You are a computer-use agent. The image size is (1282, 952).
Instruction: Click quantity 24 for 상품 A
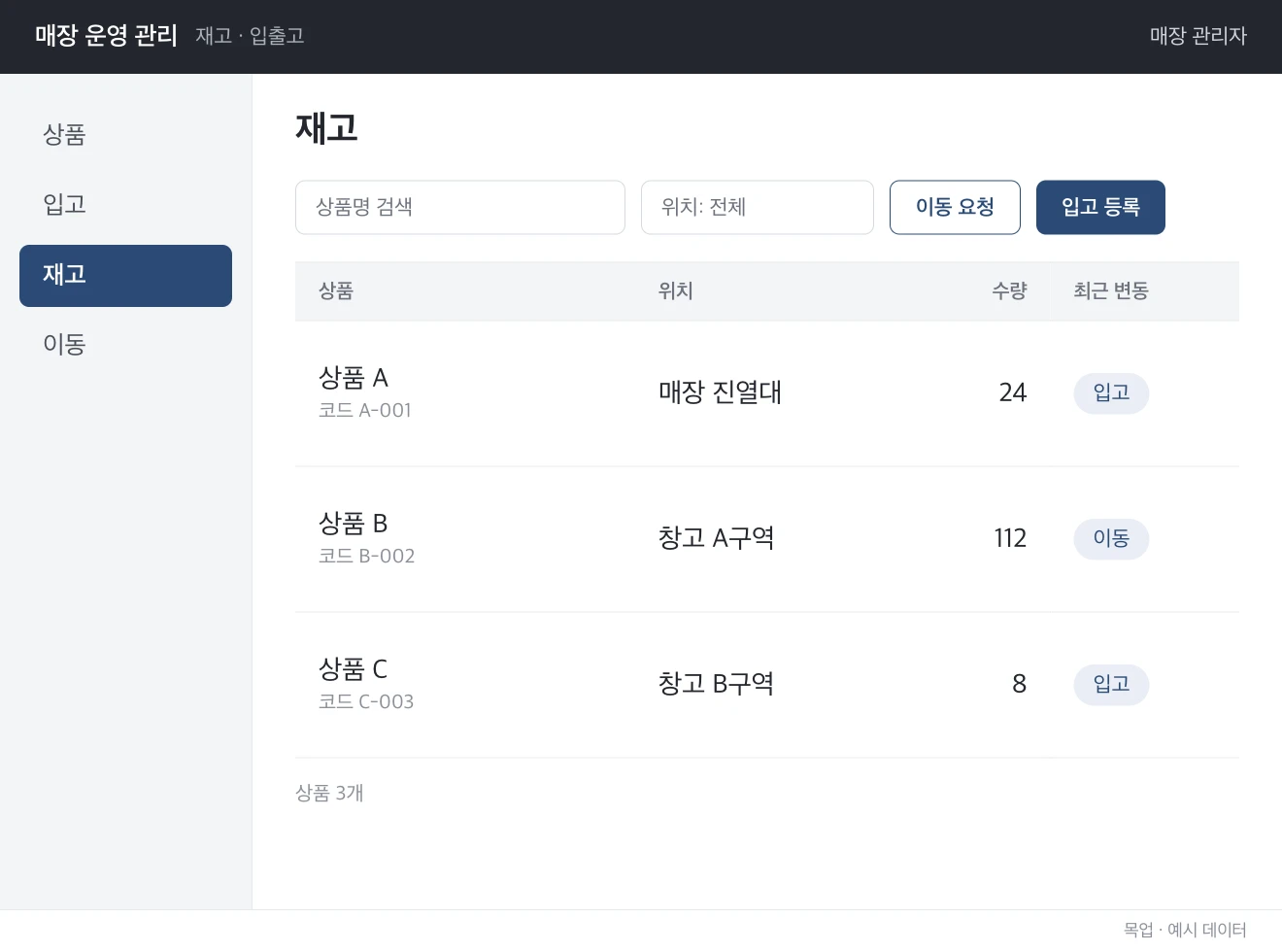pos(1013,393)
